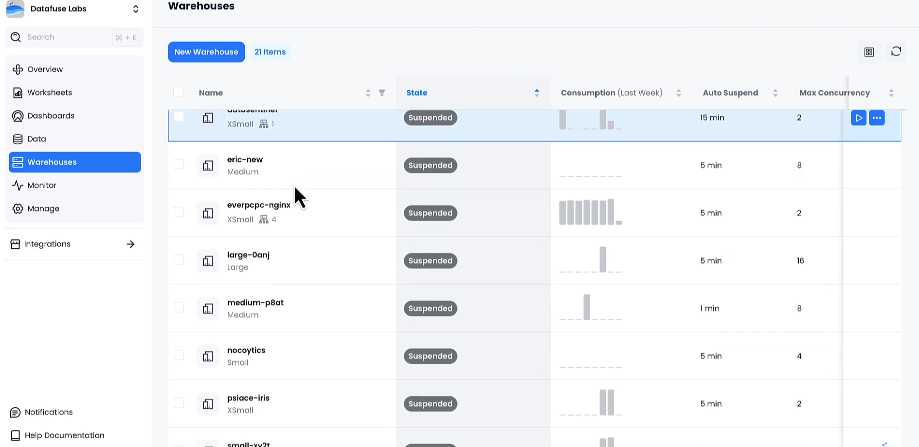Click the Notifications bell icon

(x=16, y=412)
